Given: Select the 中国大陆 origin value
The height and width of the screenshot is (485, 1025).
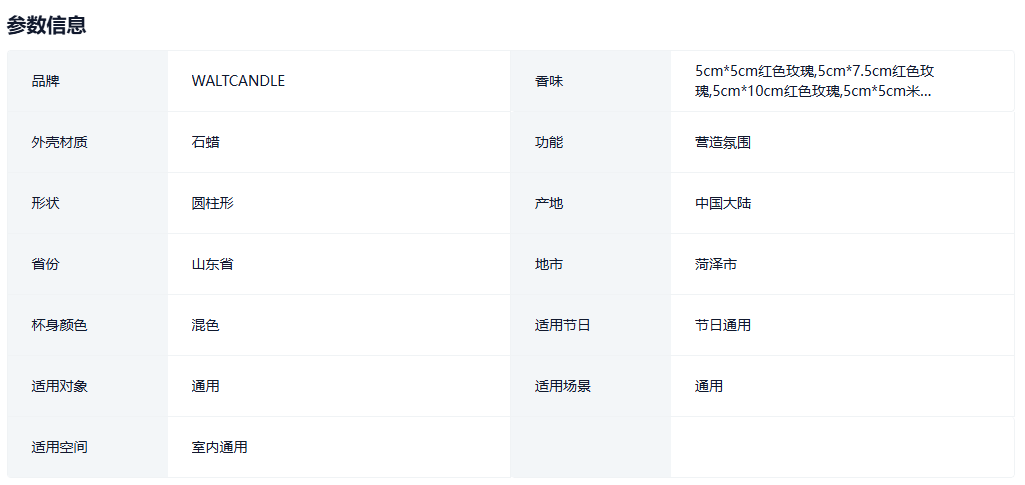Looking at the screenshot, I should 723,203.
